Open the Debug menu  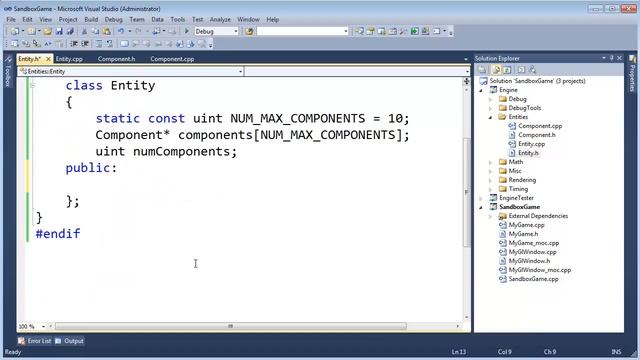click(113, 19)
